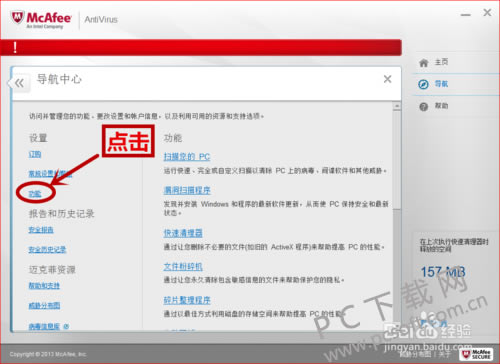500x364 pixels.
Task: Open 威胁分布图 link under 迈克菲资源
Action: point(44,305)
